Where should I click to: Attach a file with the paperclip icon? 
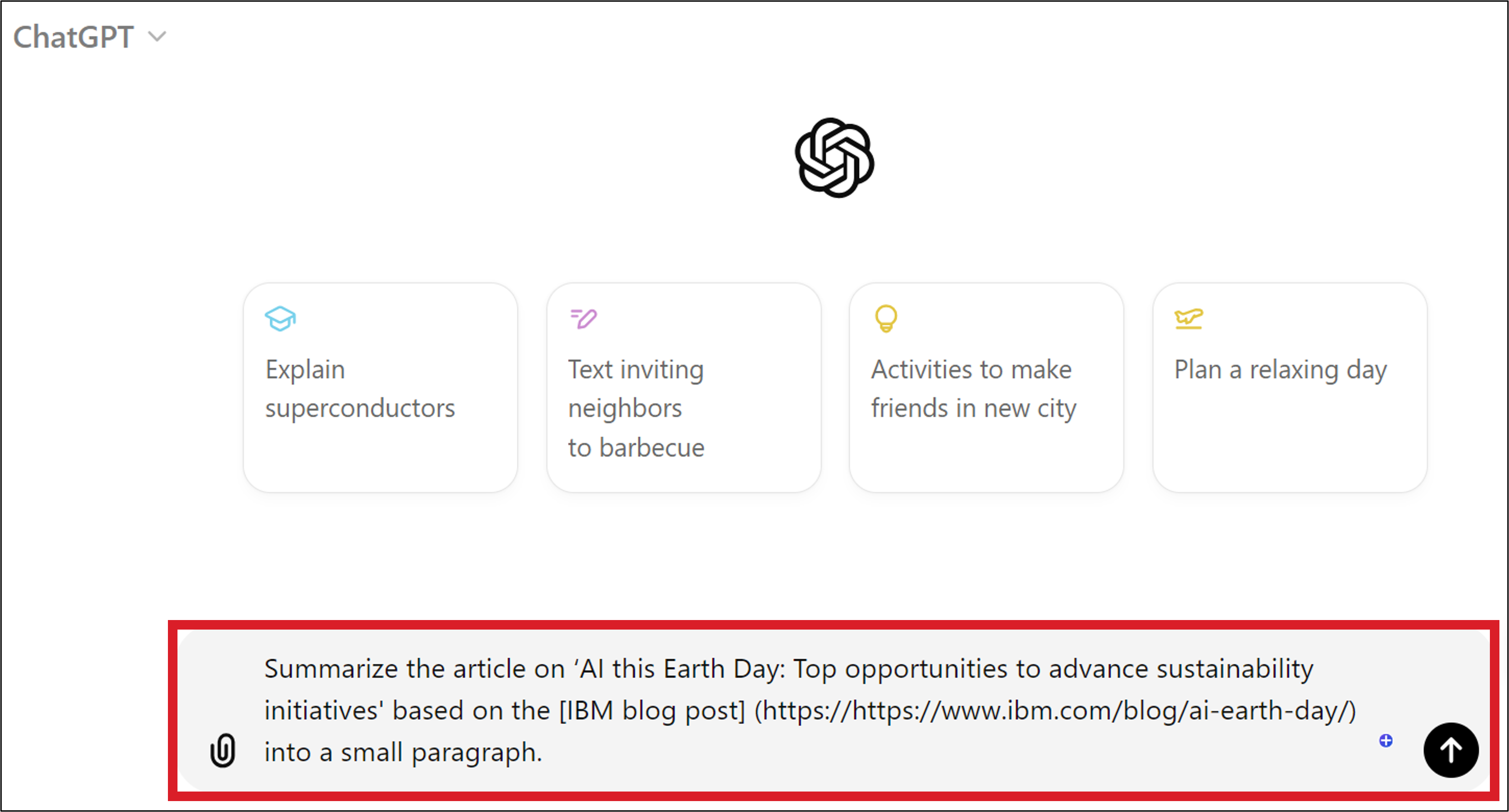pyautogui.click(x=223, y=750)
